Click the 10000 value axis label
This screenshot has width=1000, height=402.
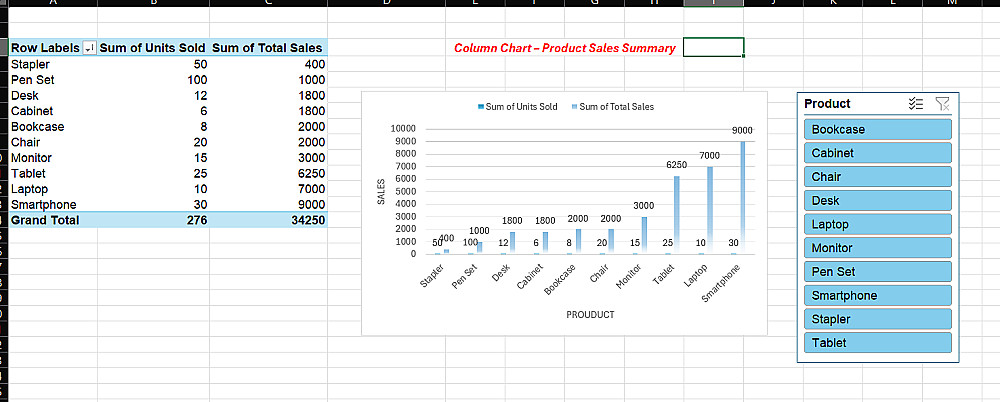pos(403,129)
